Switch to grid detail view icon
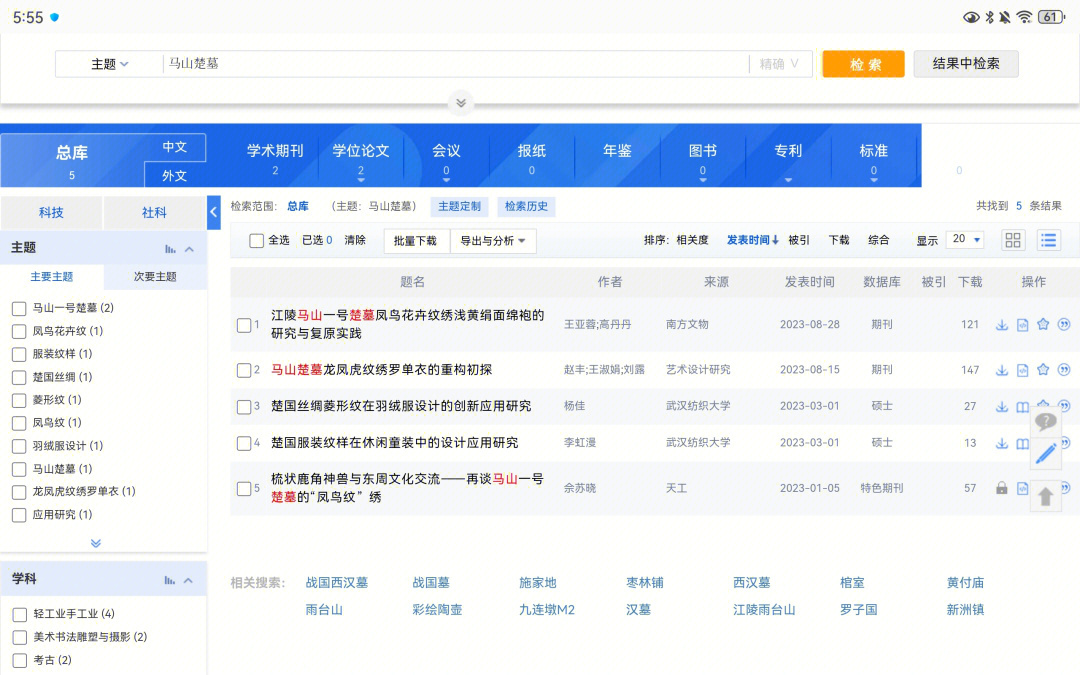The height and width of the screenshot is (675, 1080). tap(1013, 240)
